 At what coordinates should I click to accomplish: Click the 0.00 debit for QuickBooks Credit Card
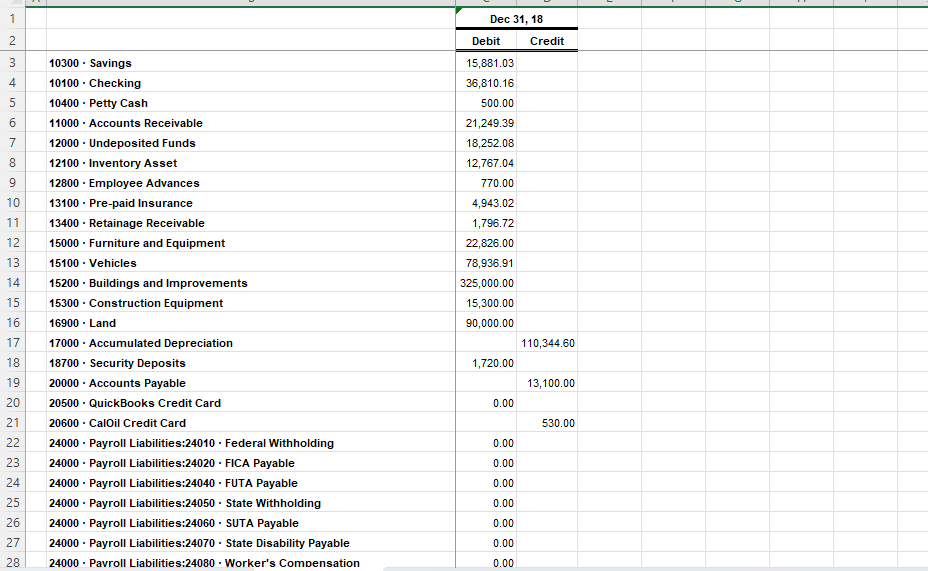503,403
